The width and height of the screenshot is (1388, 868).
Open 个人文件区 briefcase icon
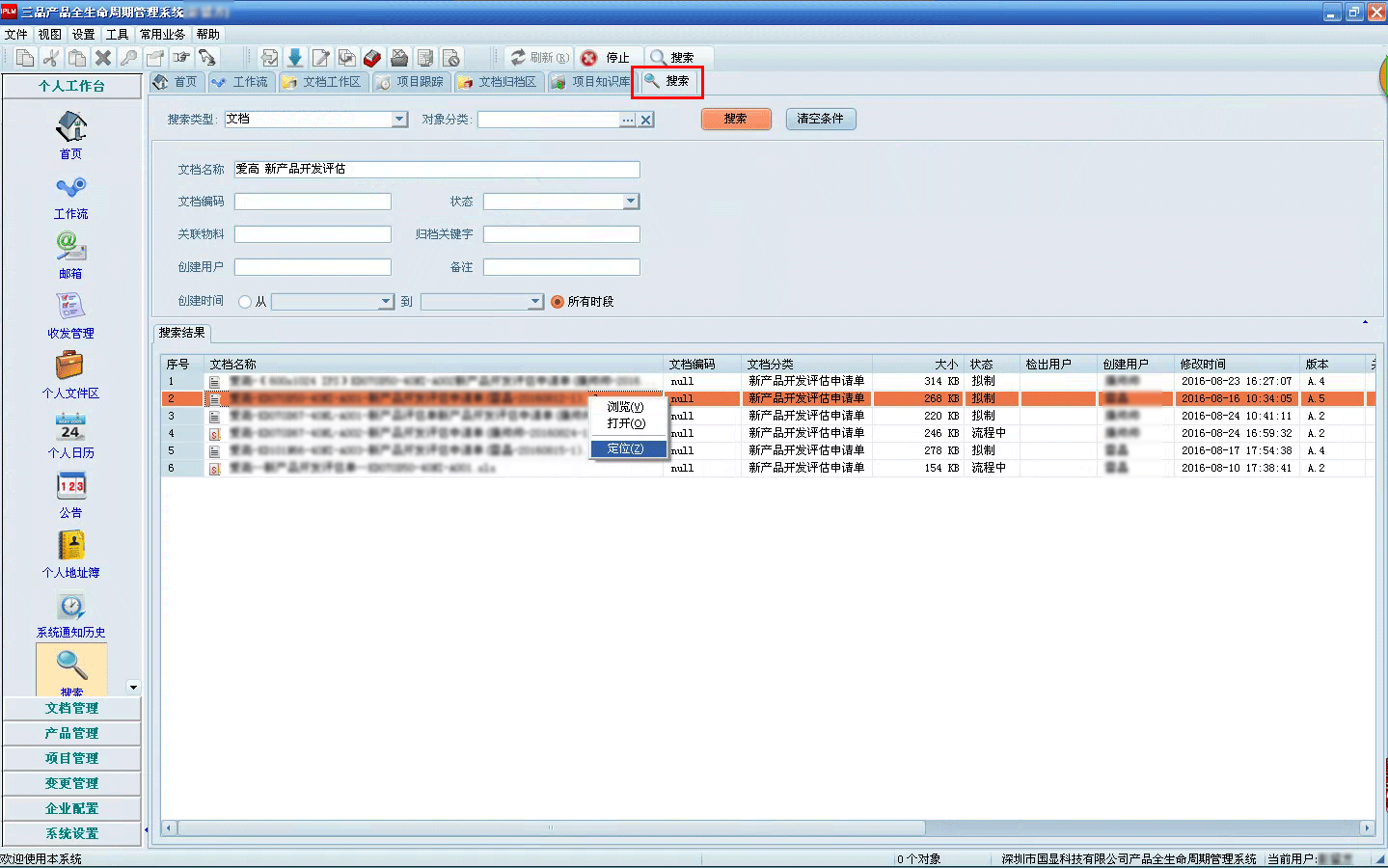(x=70, y=366)
